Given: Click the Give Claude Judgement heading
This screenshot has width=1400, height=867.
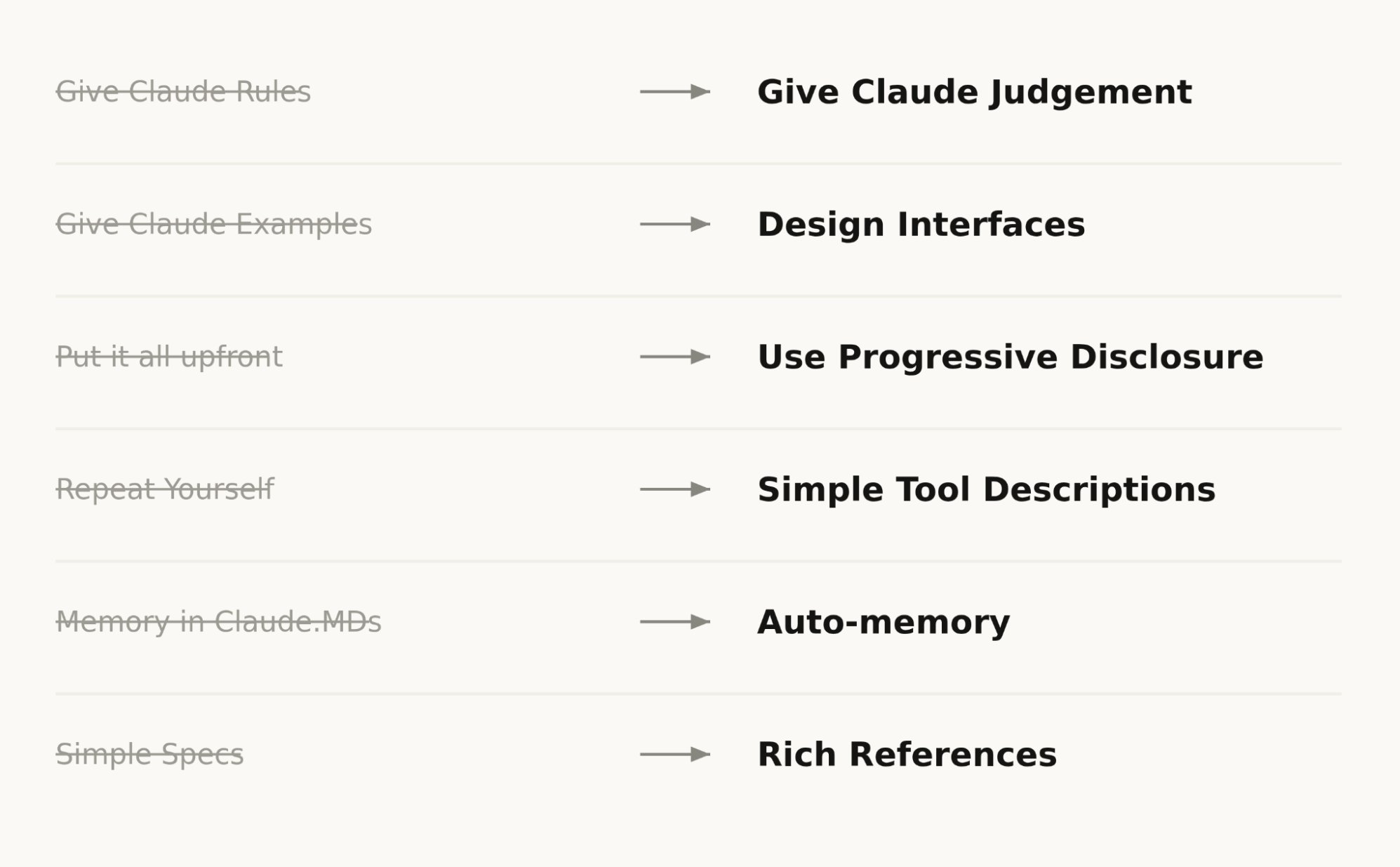Looking at the screenshot, I should [x=975, y=92].
